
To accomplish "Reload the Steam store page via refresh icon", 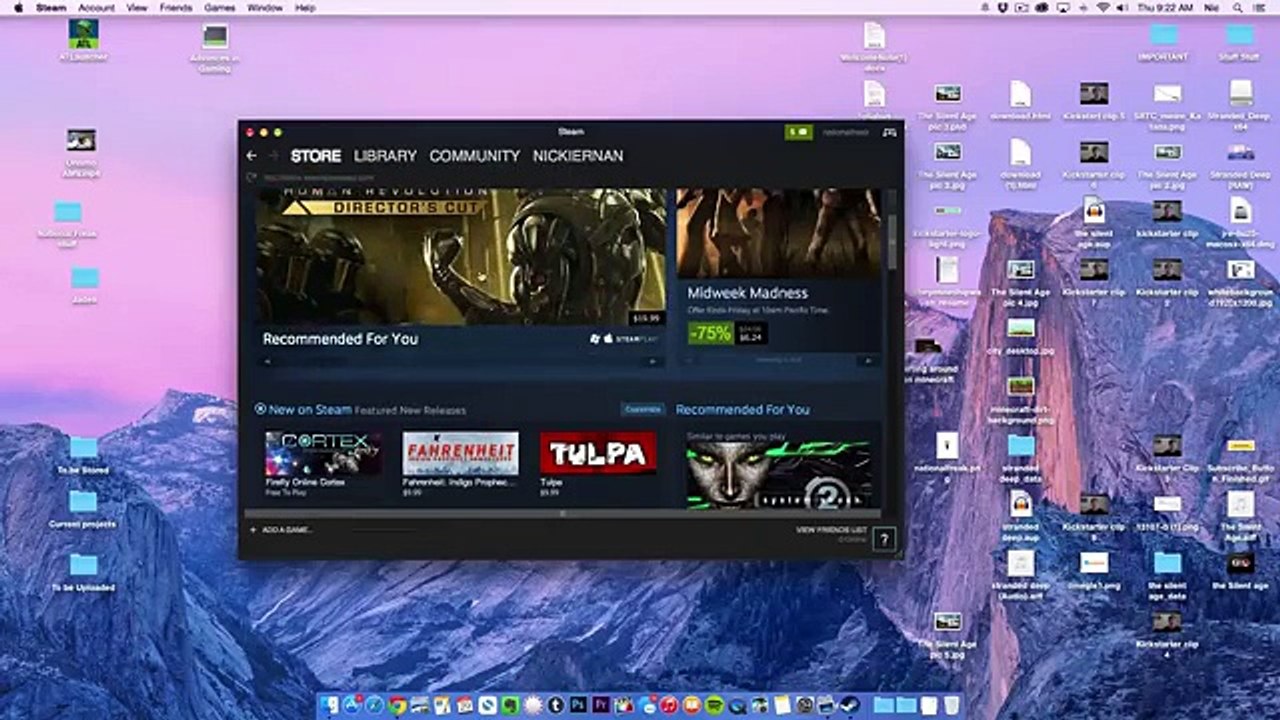I will coord(253,178).
